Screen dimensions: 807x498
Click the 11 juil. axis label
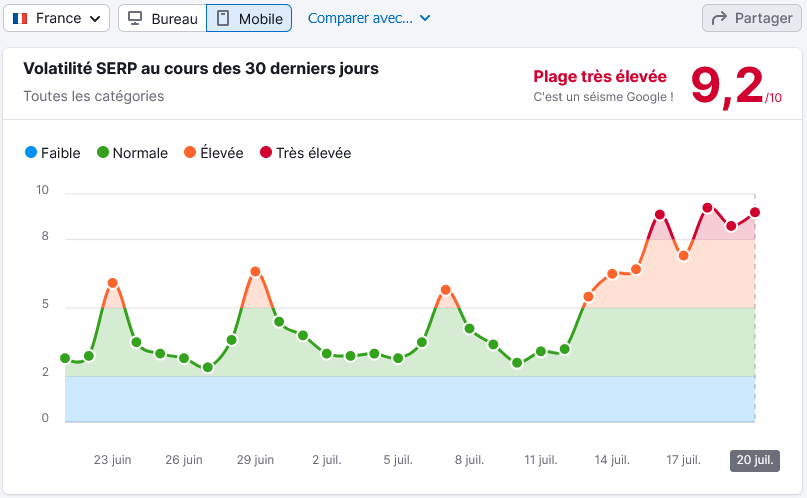(x=541, y=460)
